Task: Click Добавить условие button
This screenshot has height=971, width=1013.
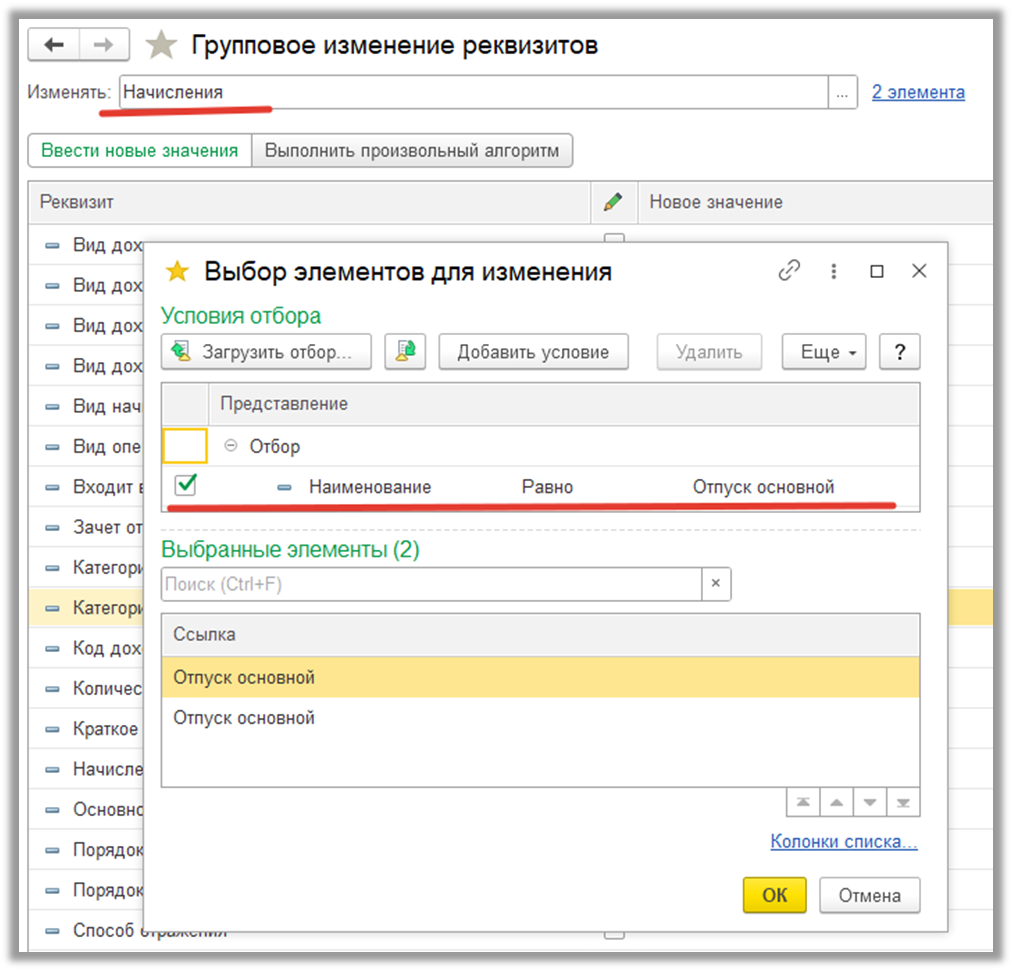Action: tap(533, 351)
